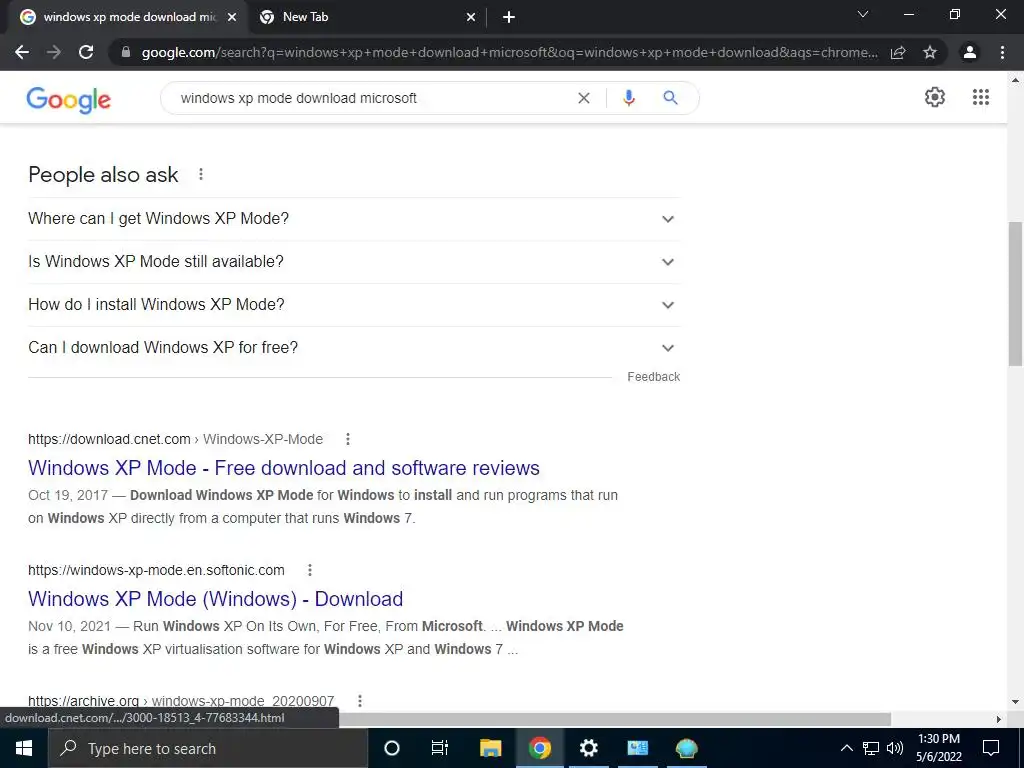
Task: Open Settings from the taskbar
Action: coord(588,748)
